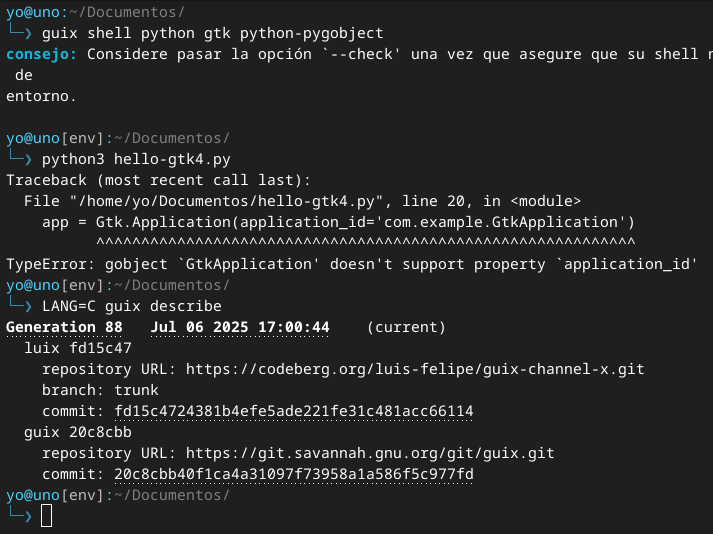Click the luix commit hash starting fd15c4724381
This screenshot has width=713, height=534.
coord(294,411)
